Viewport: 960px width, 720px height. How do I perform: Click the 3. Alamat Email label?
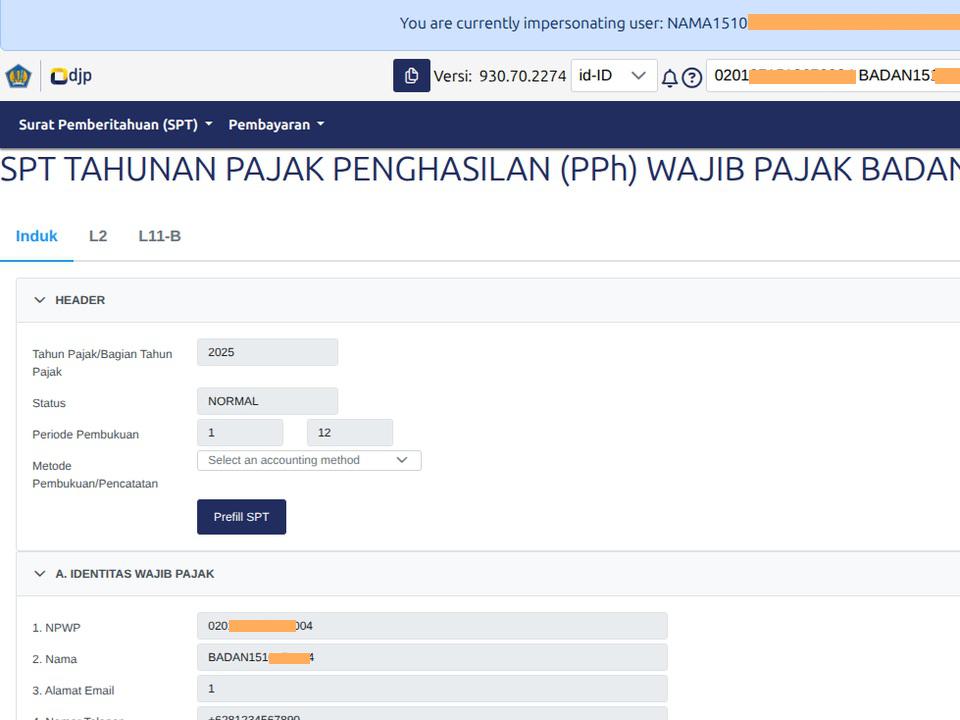(73, 690)
